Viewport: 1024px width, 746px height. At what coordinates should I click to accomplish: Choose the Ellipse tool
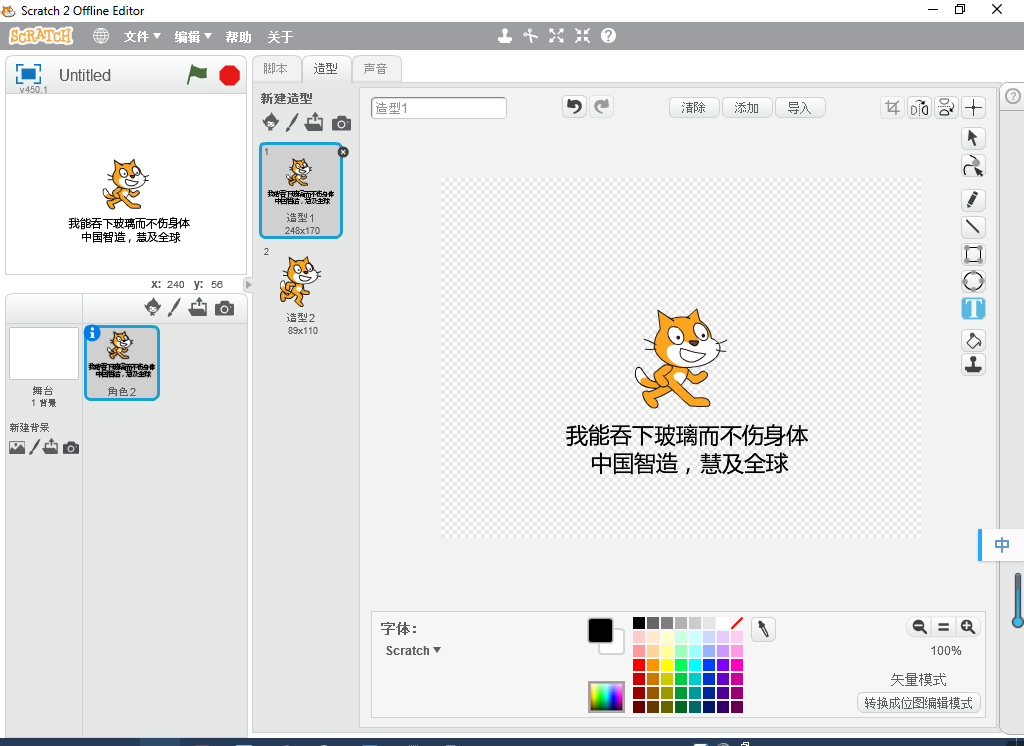pos(973,281)
